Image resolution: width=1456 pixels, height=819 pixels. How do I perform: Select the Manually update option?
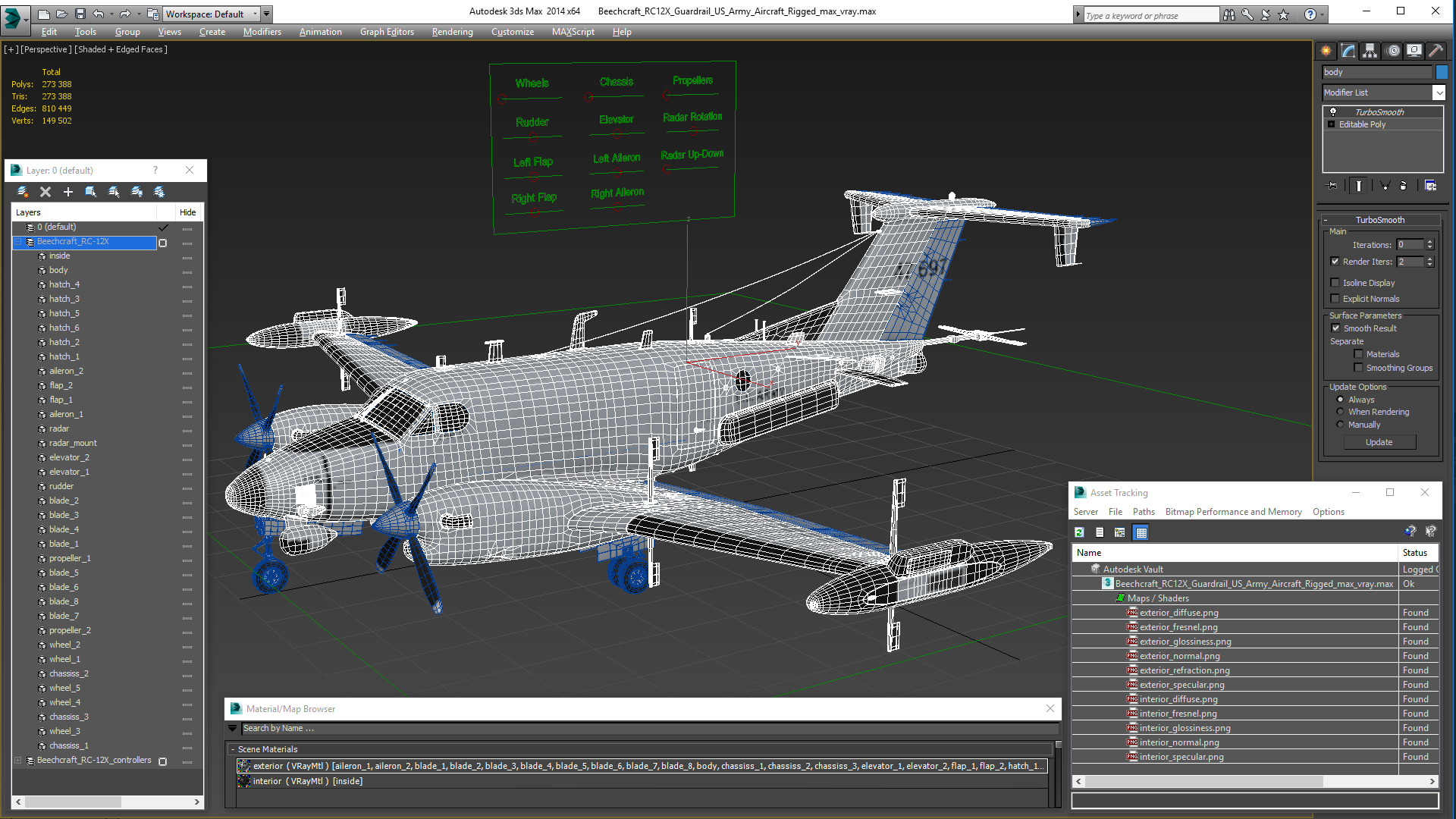[1340, 425]
